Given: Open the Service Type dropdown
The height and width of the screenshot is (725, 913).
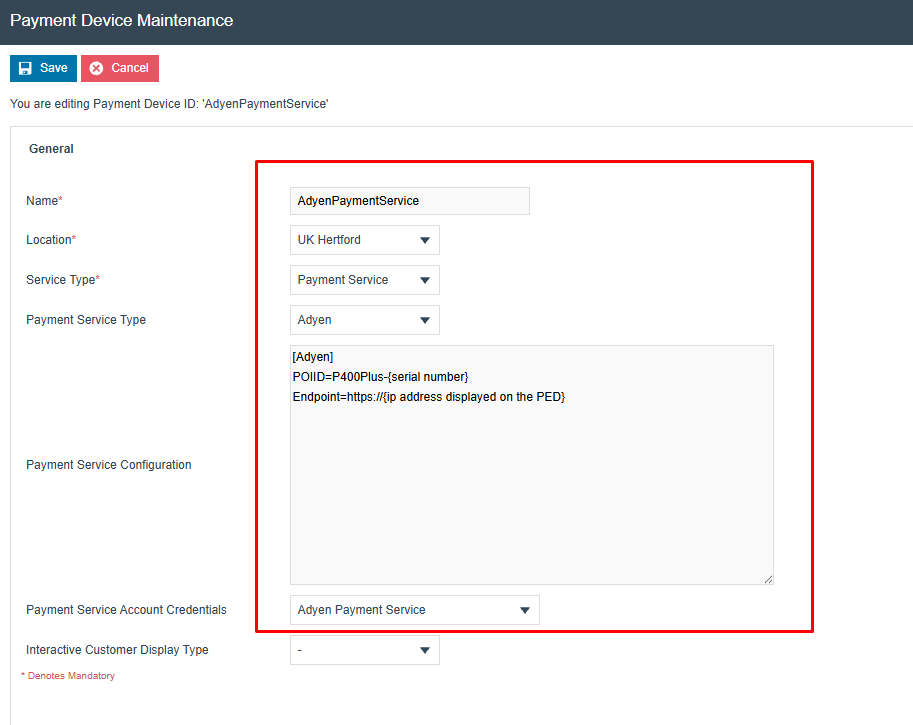Looking at the screenshot, I should [x=365, y=280].
